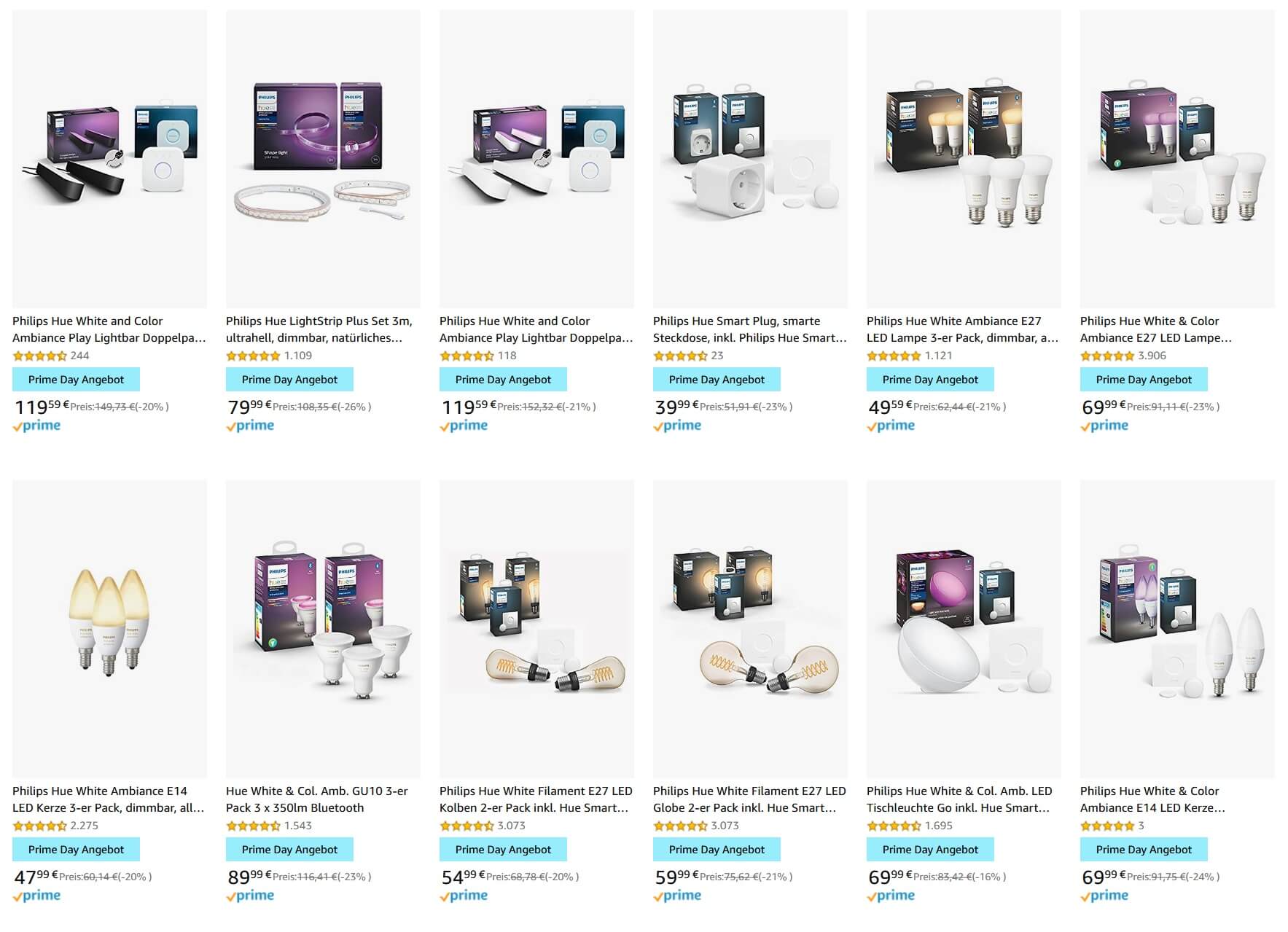Click Prime Day Angebot badge for LightStrip Plus
This screenshot has width=1288, height=932.
click(289, 380)
